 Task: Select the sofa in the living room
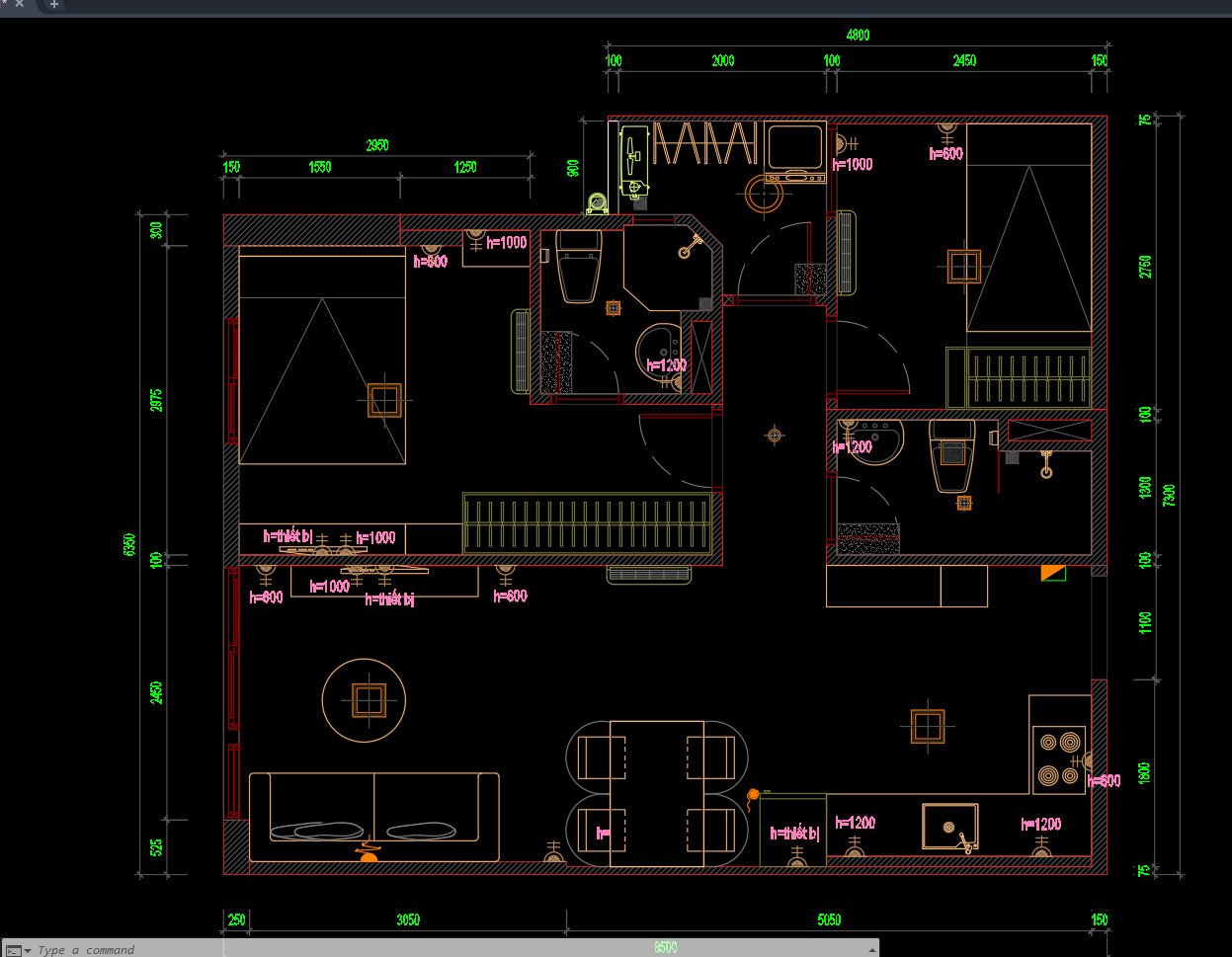point(373,817)
